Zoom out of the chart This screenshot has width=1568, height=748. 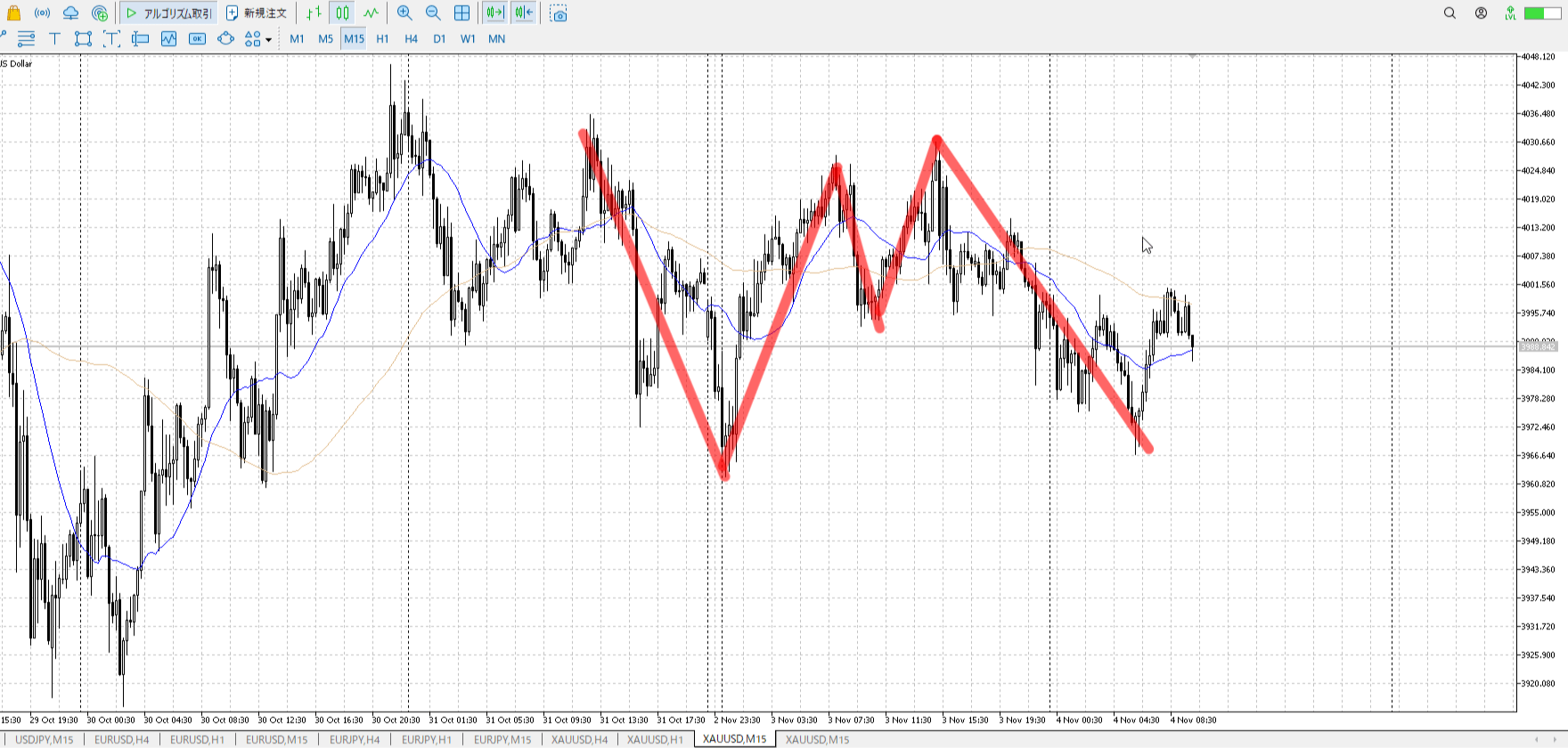(x=433, y=13)
